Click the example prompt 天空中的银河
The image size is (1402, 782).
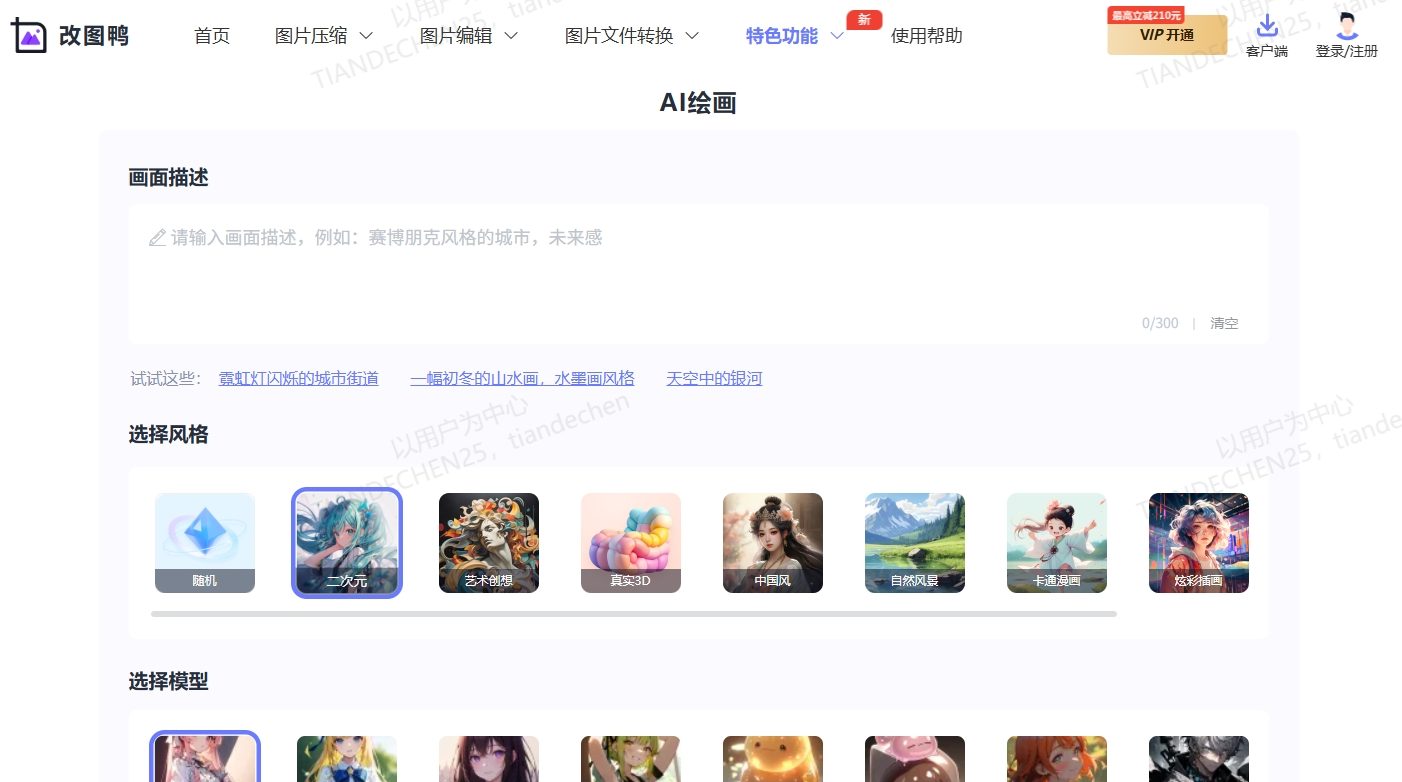(x=714, y=378)
